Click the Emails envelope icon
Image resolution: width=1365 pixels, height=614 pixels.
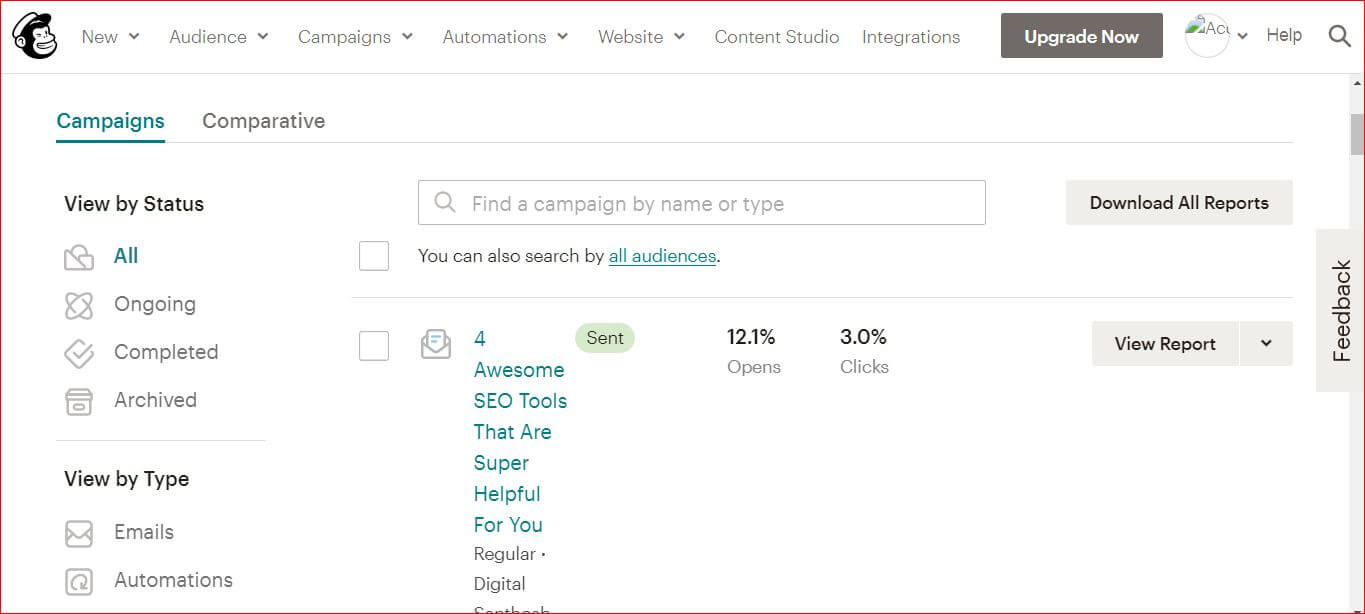pos(79,533)
